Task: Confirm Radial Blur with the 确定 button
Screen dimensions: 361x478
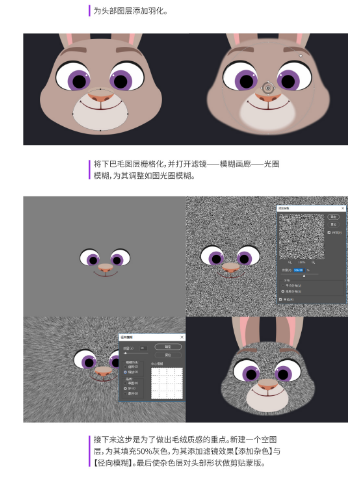Action: (x=168, y=347)
